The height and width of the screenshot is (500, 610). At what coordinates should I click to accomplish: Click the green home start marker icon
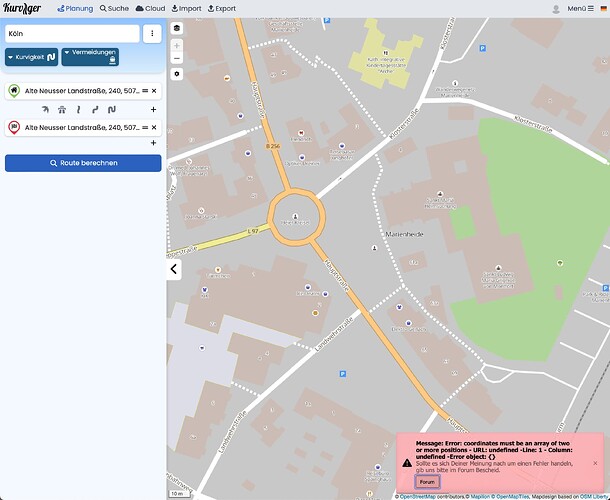coord(15,91)
